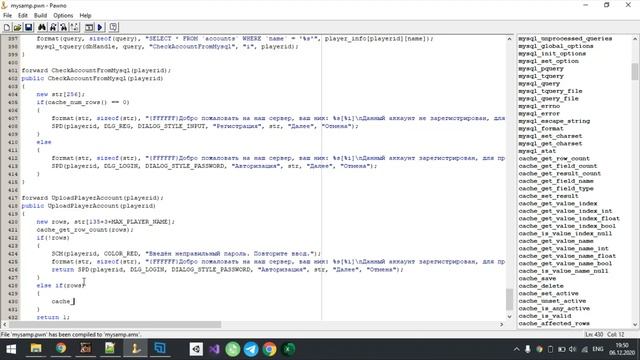Open Excel from the taskbar
Image resolution: width=640 pixels, height=360 pixels.
tap(289, 349)
